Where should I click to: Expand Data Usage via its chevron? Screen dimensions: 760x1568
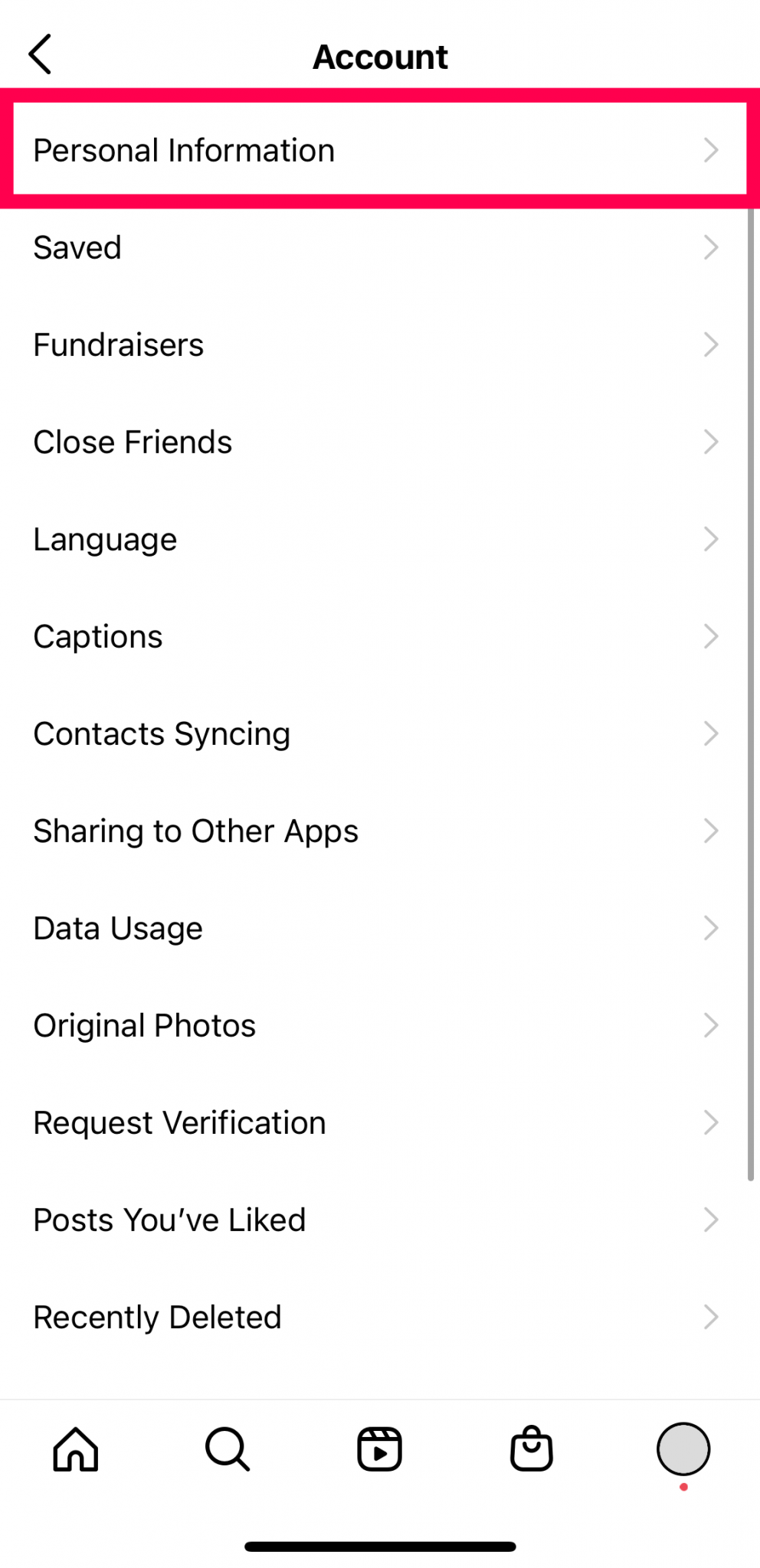712,927
